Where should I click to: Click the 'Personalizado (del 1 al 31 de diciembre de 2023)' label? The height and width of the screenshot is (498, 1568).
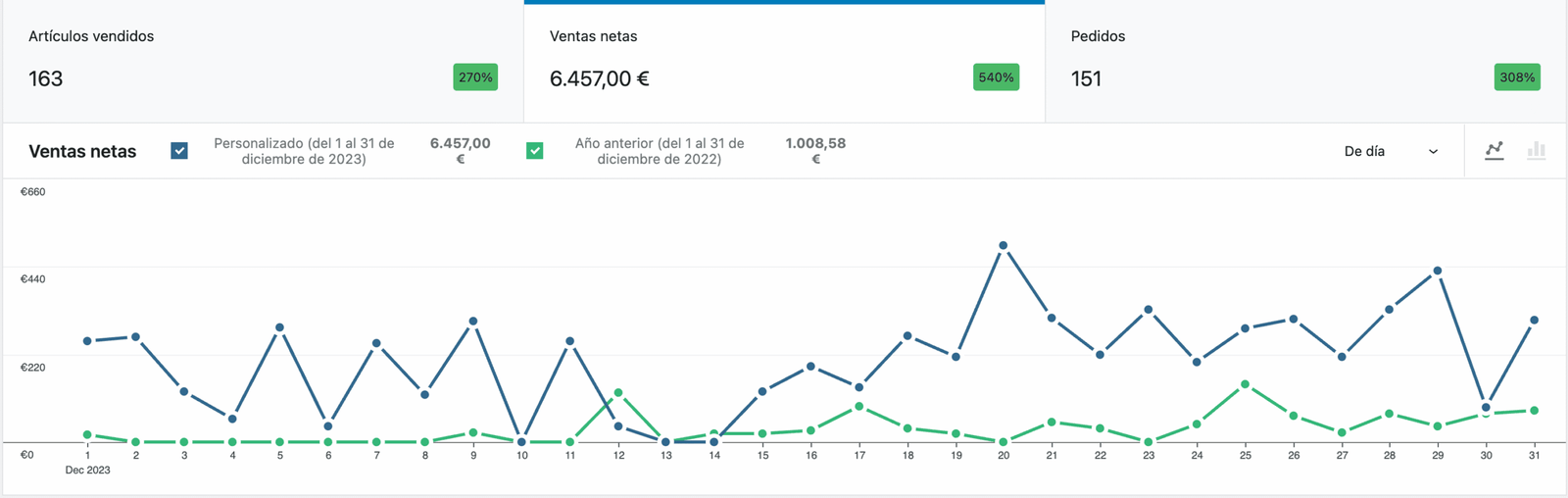(304, 151)
